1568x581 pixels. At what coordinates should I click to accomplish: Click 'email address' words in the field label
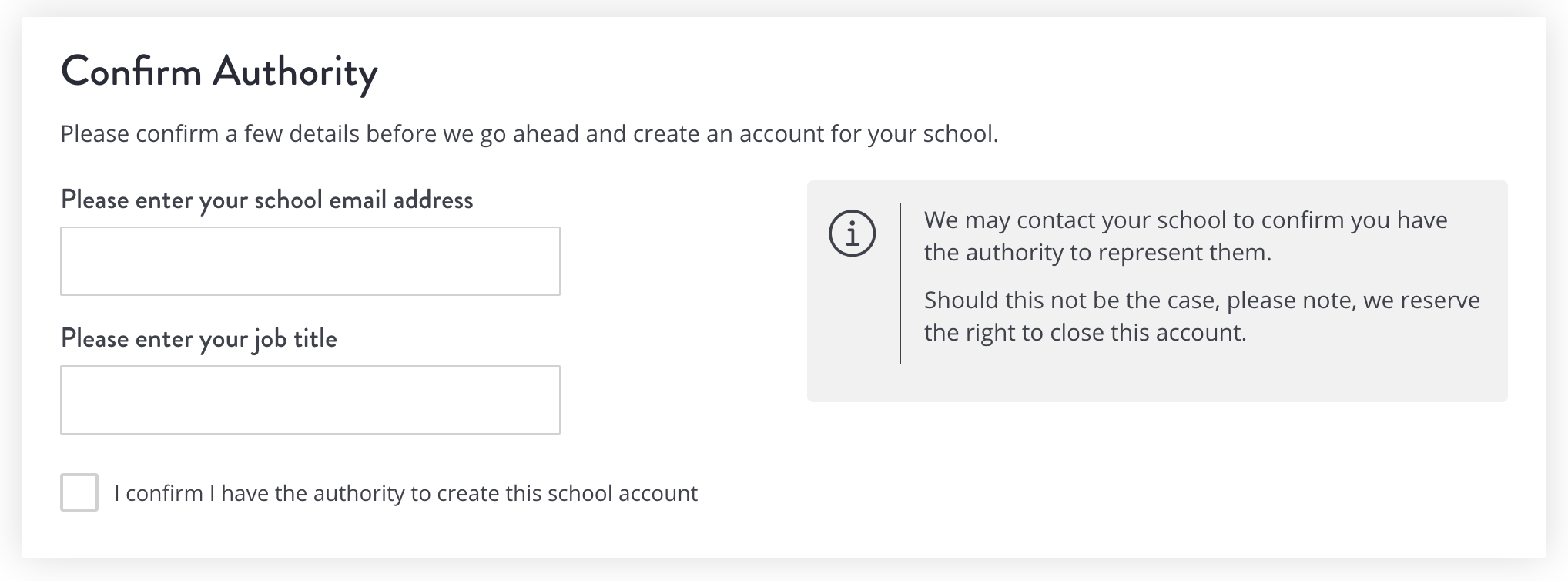(401, 200)
